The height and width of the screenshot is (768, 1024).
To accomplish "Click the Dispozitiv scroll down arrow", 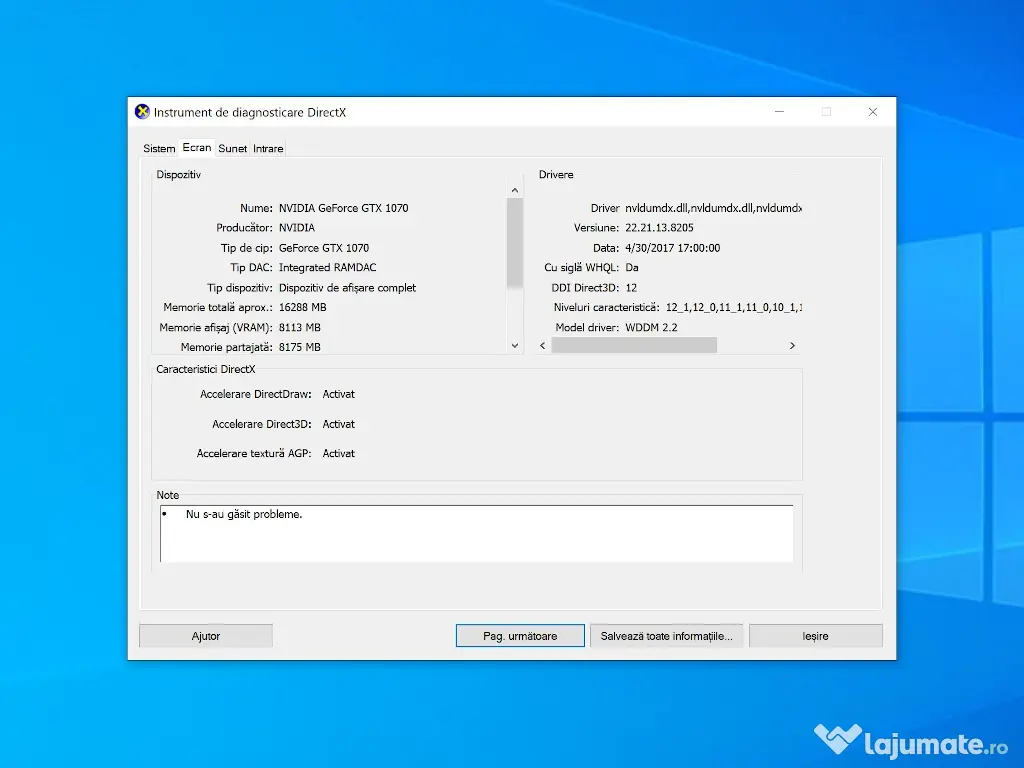I will click(515, 345).
